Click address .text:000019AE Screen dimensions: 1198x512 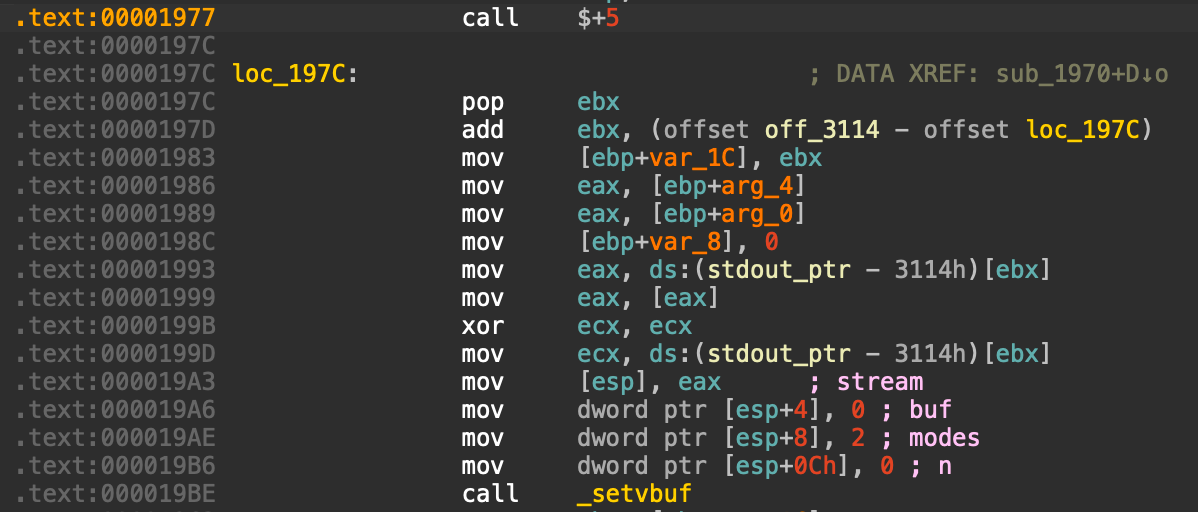pos(115,438)
